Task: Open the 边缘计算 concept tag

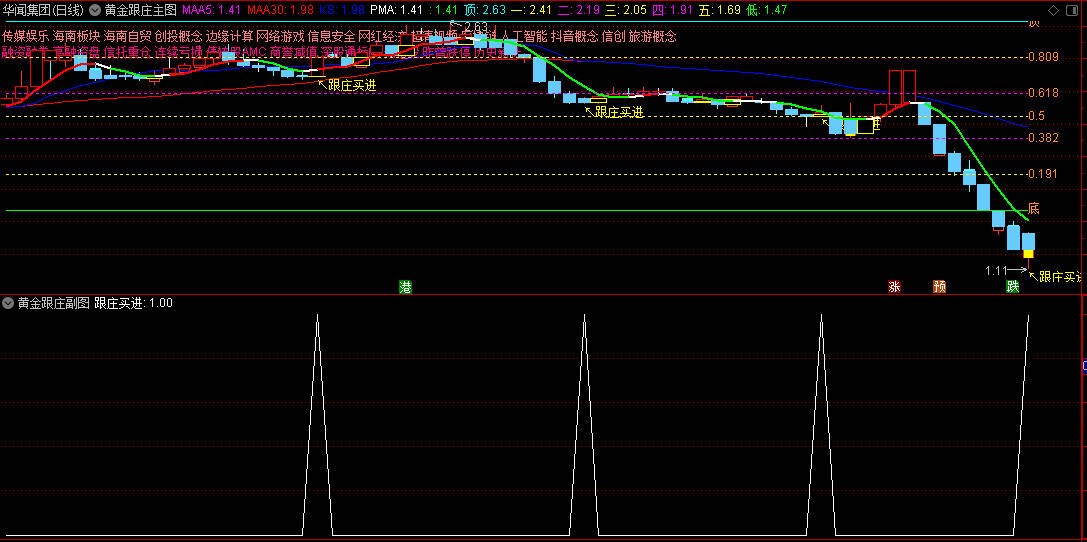Action: [x=229, y=37]
